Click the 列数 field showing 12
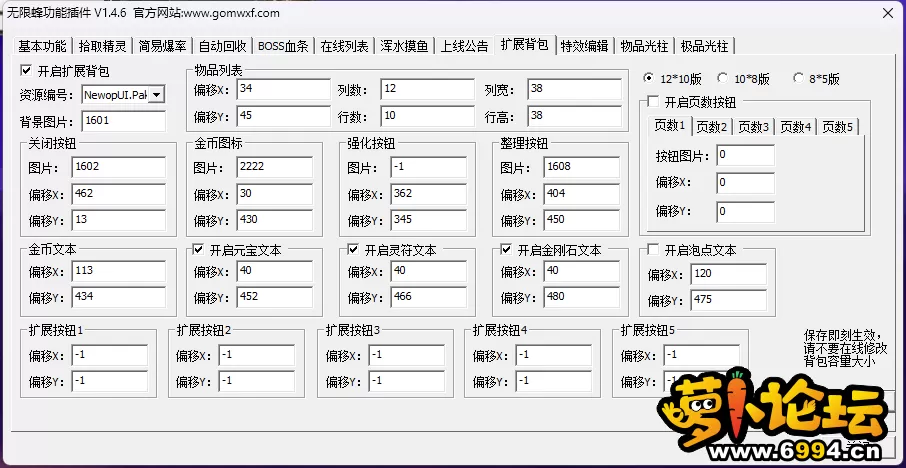Image resolution: width=906 pixels, height=468 pixels. tap(428, 89)
